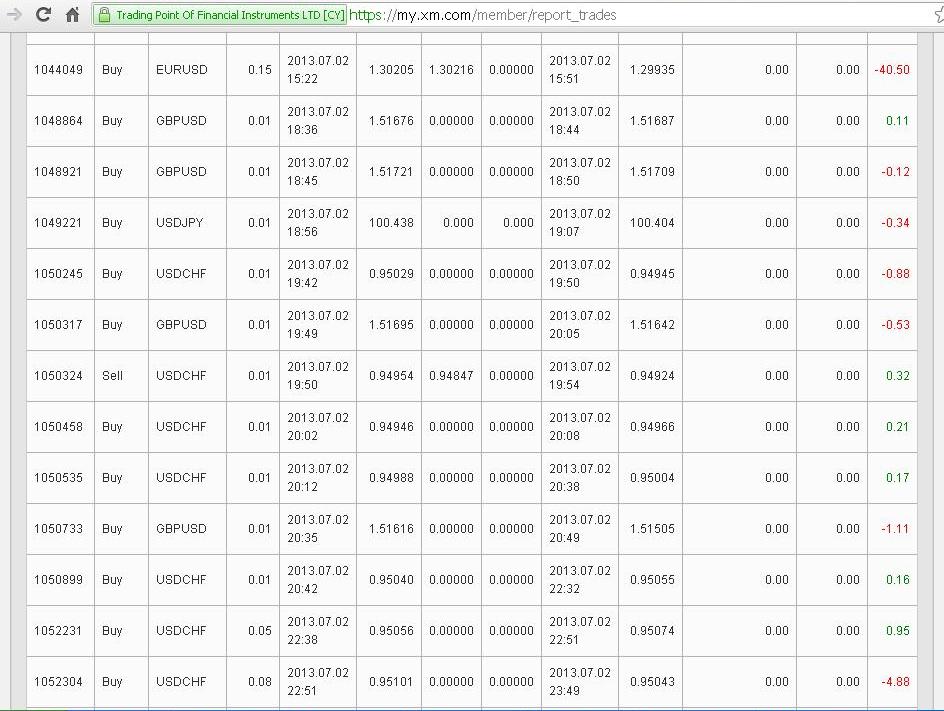Image resolution: width=944 pixels, height=711 pixels.
Task: Click the -40.50 loss value
Action: (x=892, y=69)
